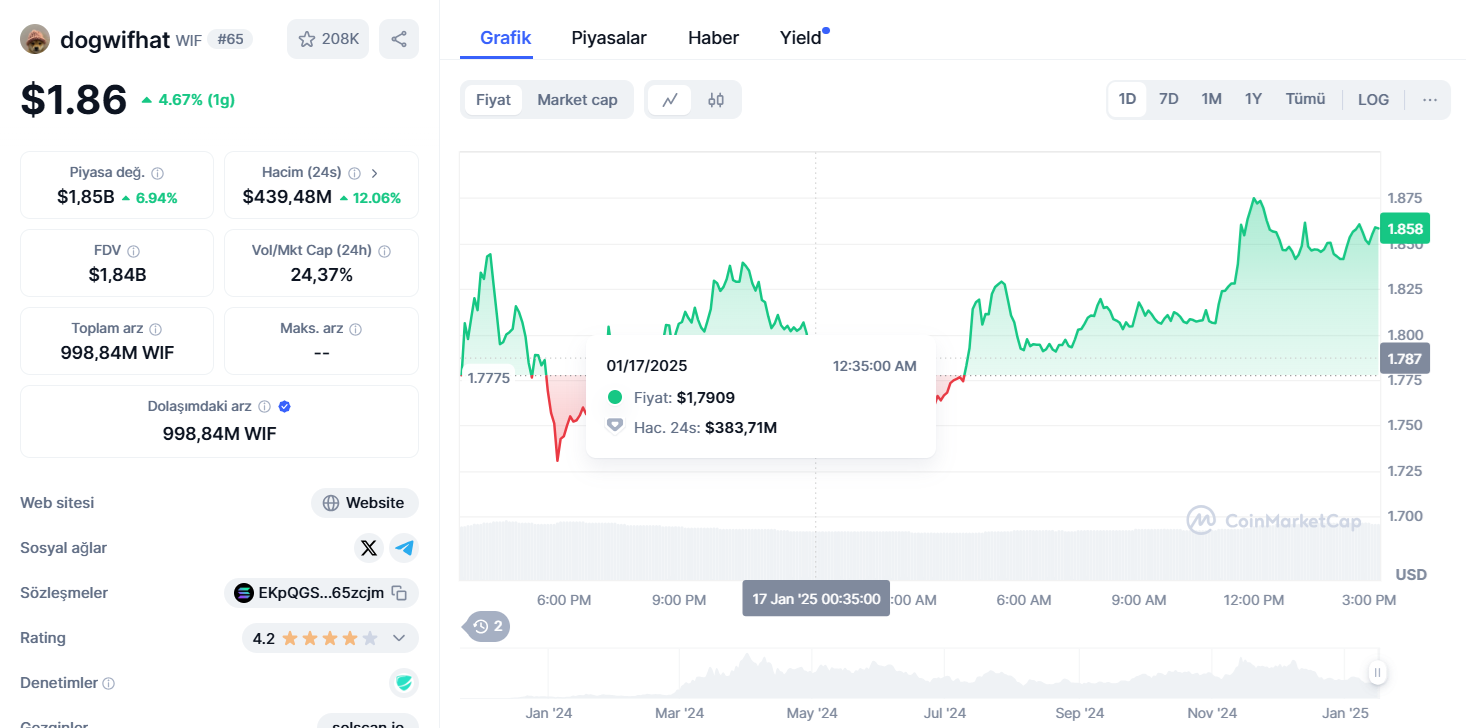
Task: Click the Mar '24 overview axis label
Action: point(680,713)
